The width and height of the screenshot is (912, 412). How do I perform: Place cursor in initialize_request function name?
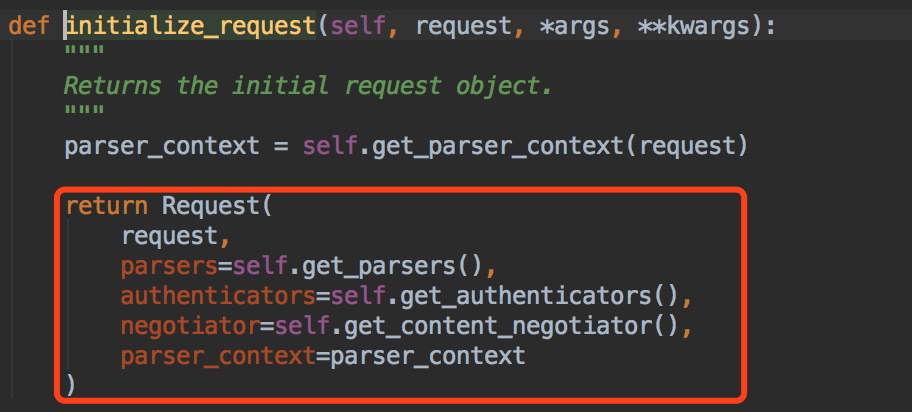click(190, 25)
